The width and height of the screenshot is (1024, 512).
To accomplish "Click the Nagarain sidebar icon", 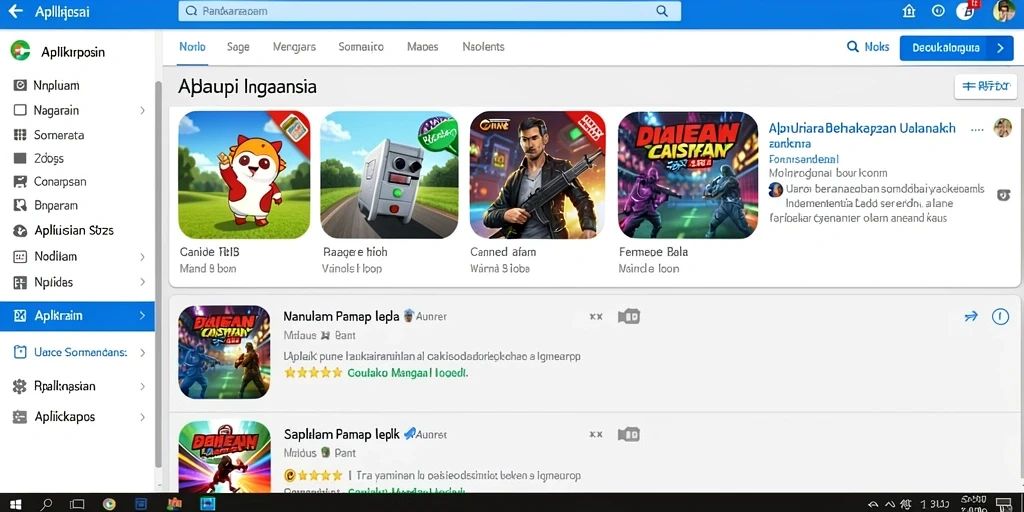I will tap(20, 110).
